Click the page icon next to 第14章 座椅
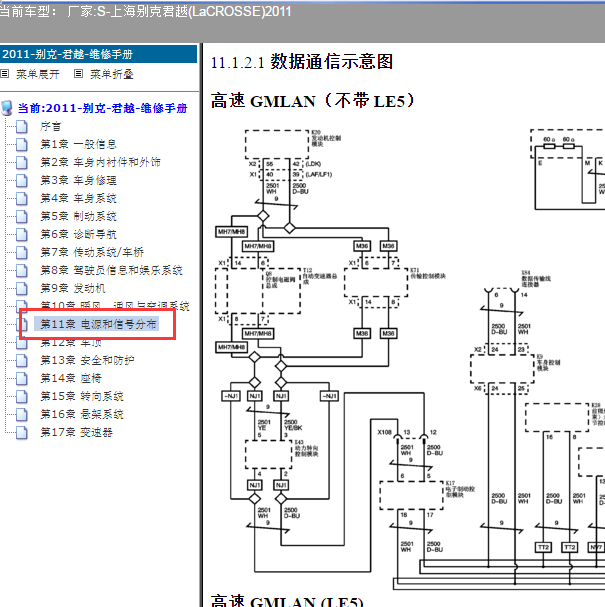Screen dimensions: 605x607 [x=22, y=378]
